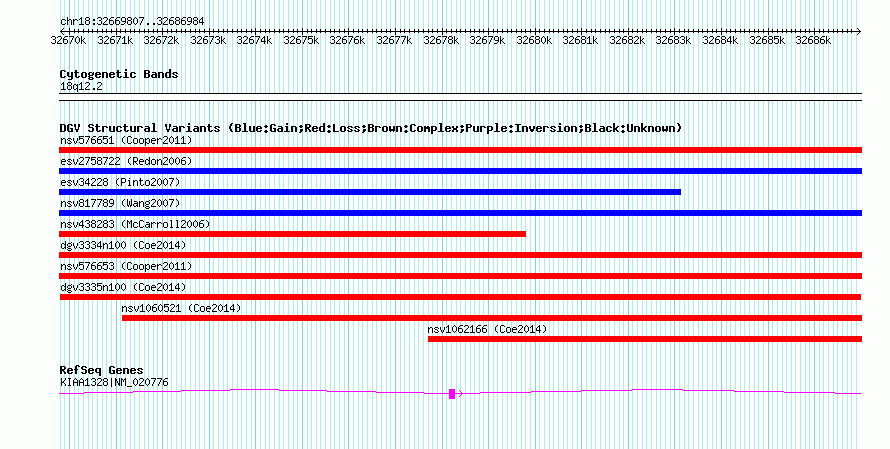Click the DGV Structural Variants track heading

[x=371, y=128]
